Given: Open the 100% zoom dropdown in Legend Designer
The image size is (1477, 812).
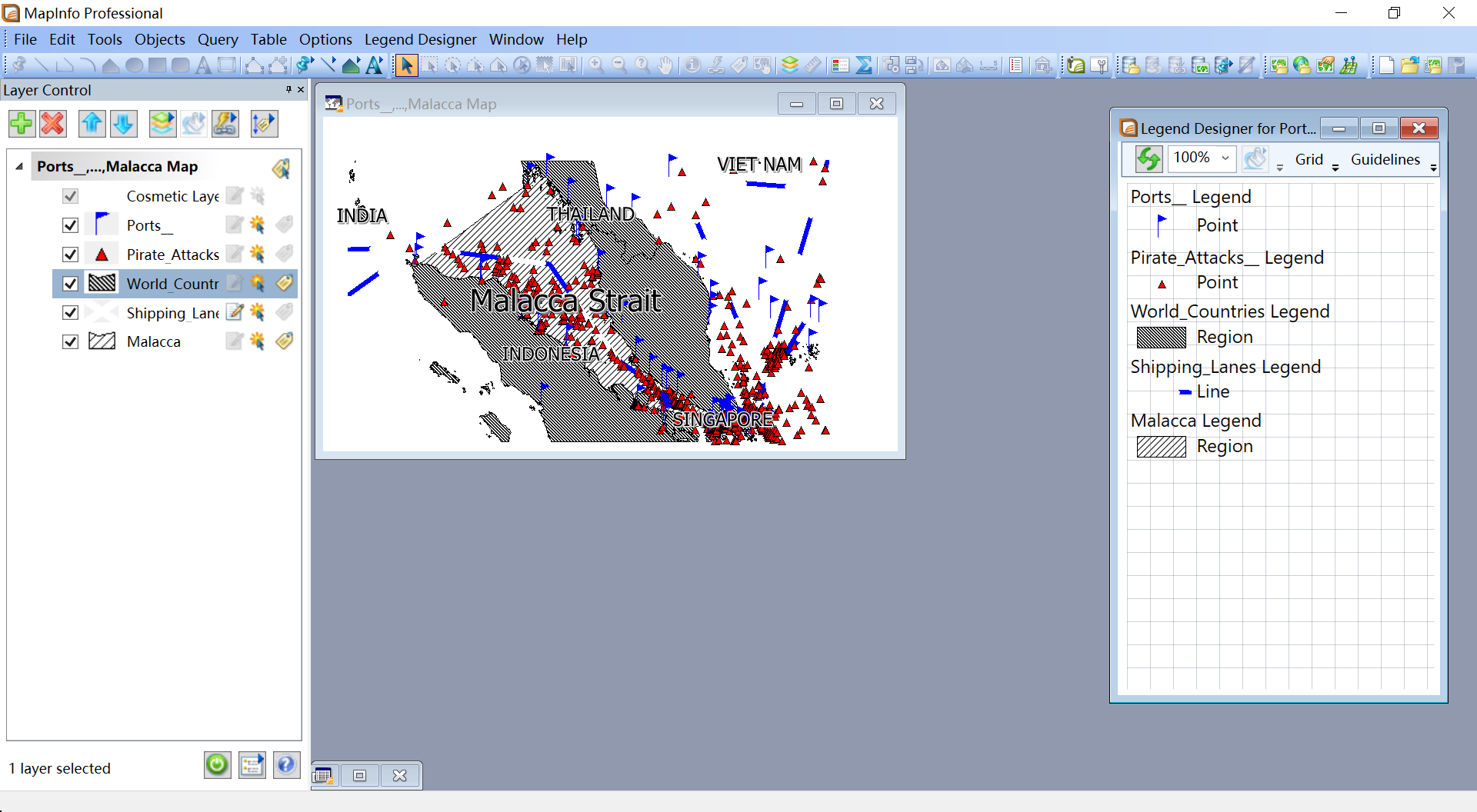Looking at the screenshot, I should click(1225, 158).
